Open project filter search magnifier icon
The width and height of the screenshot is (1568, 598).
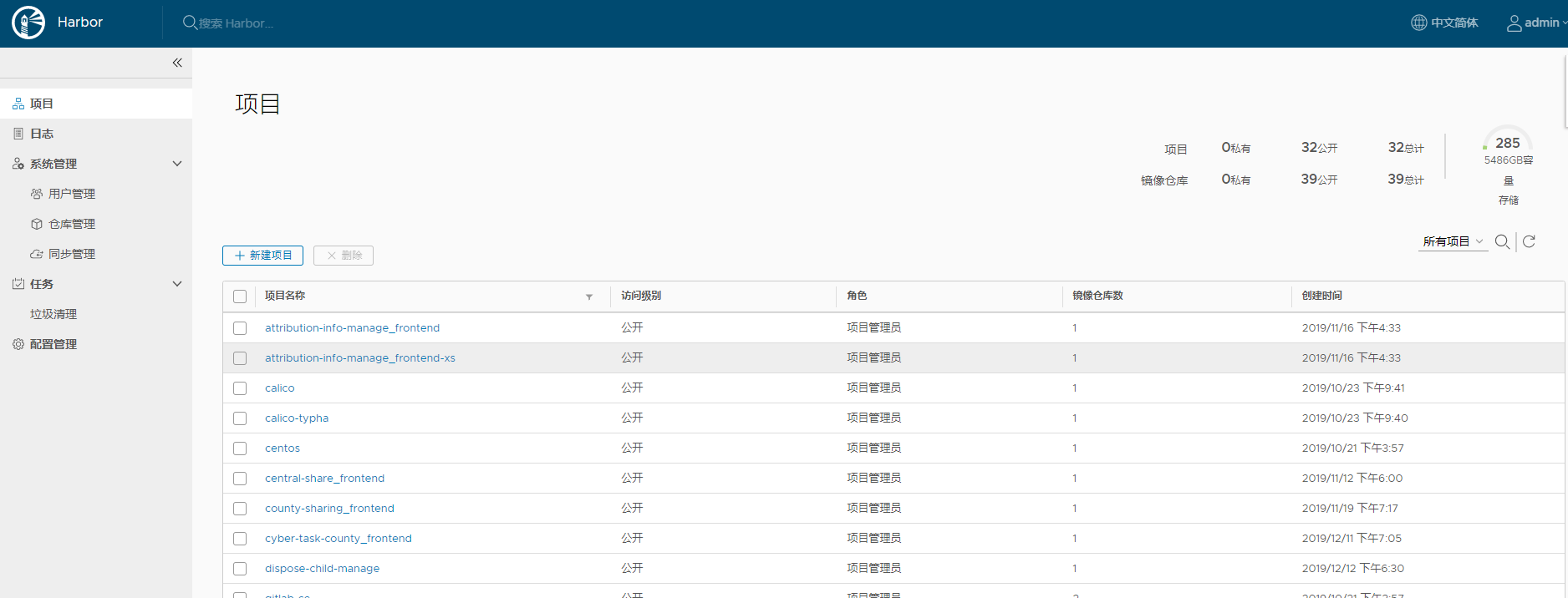[1502, 241]
